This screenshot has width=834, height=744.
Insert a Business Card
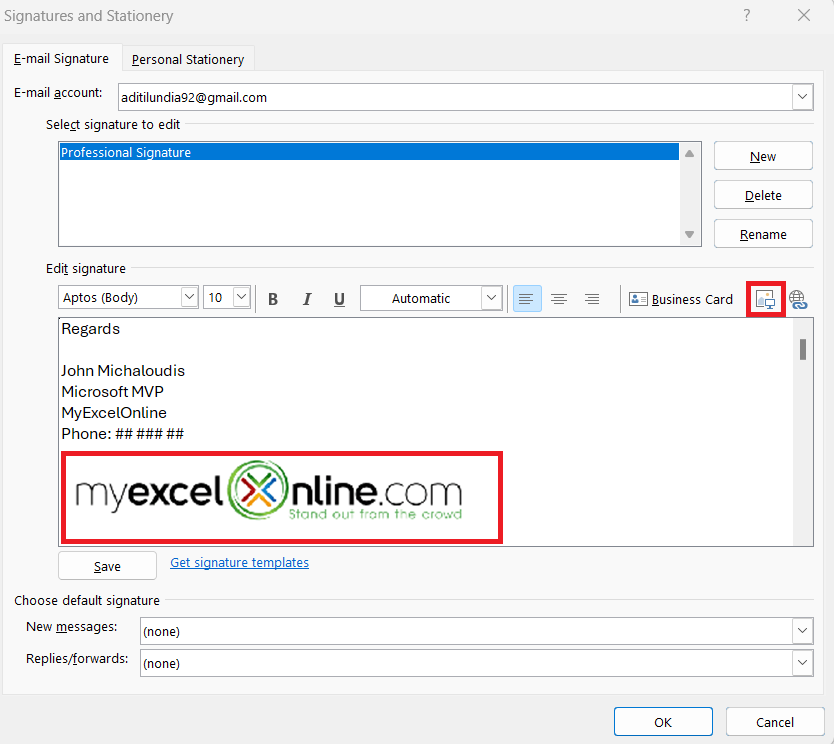(x=681, y=299)
